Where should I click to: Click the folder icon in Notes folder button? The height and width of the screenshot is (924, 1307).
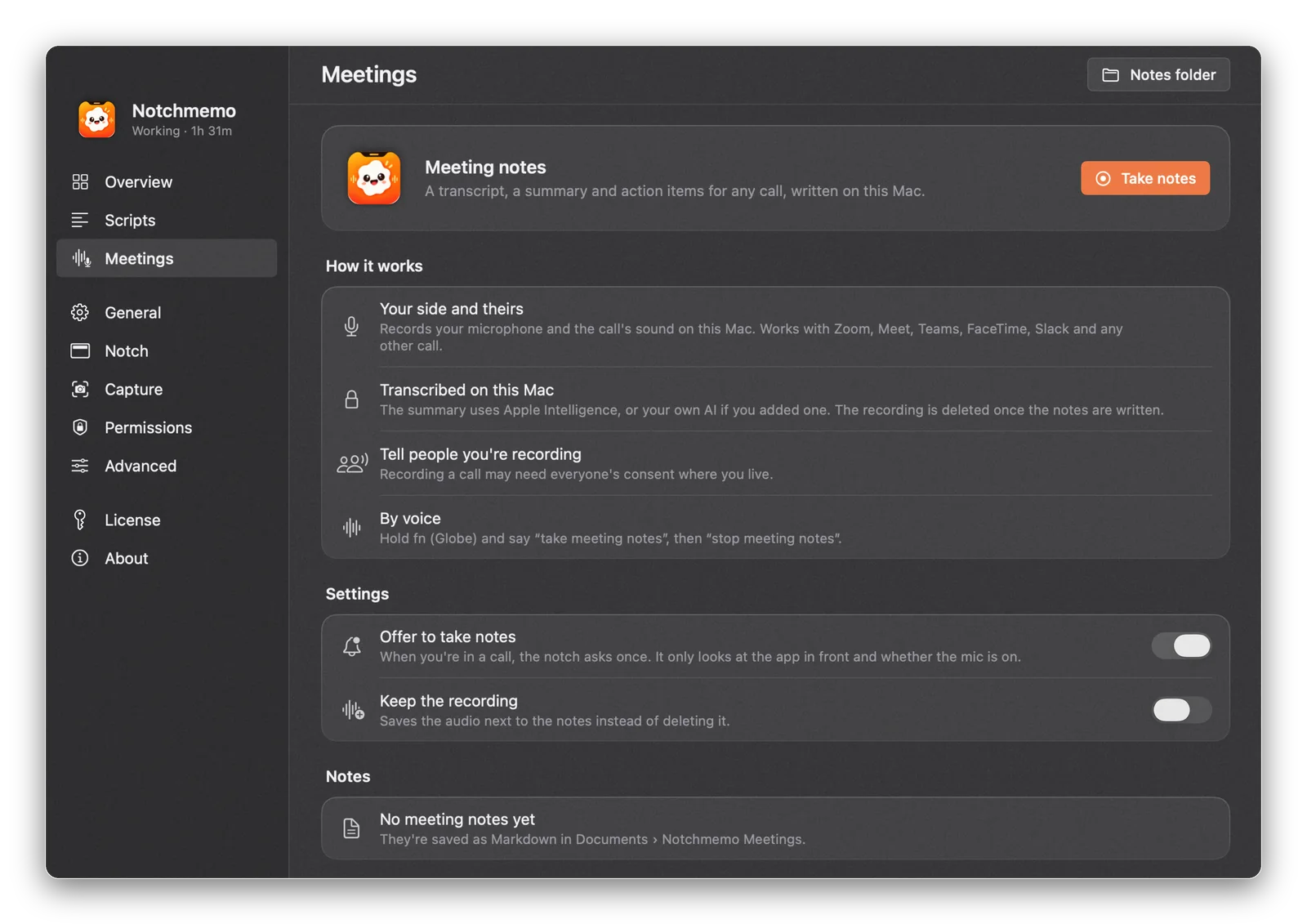click(1111, 75)
